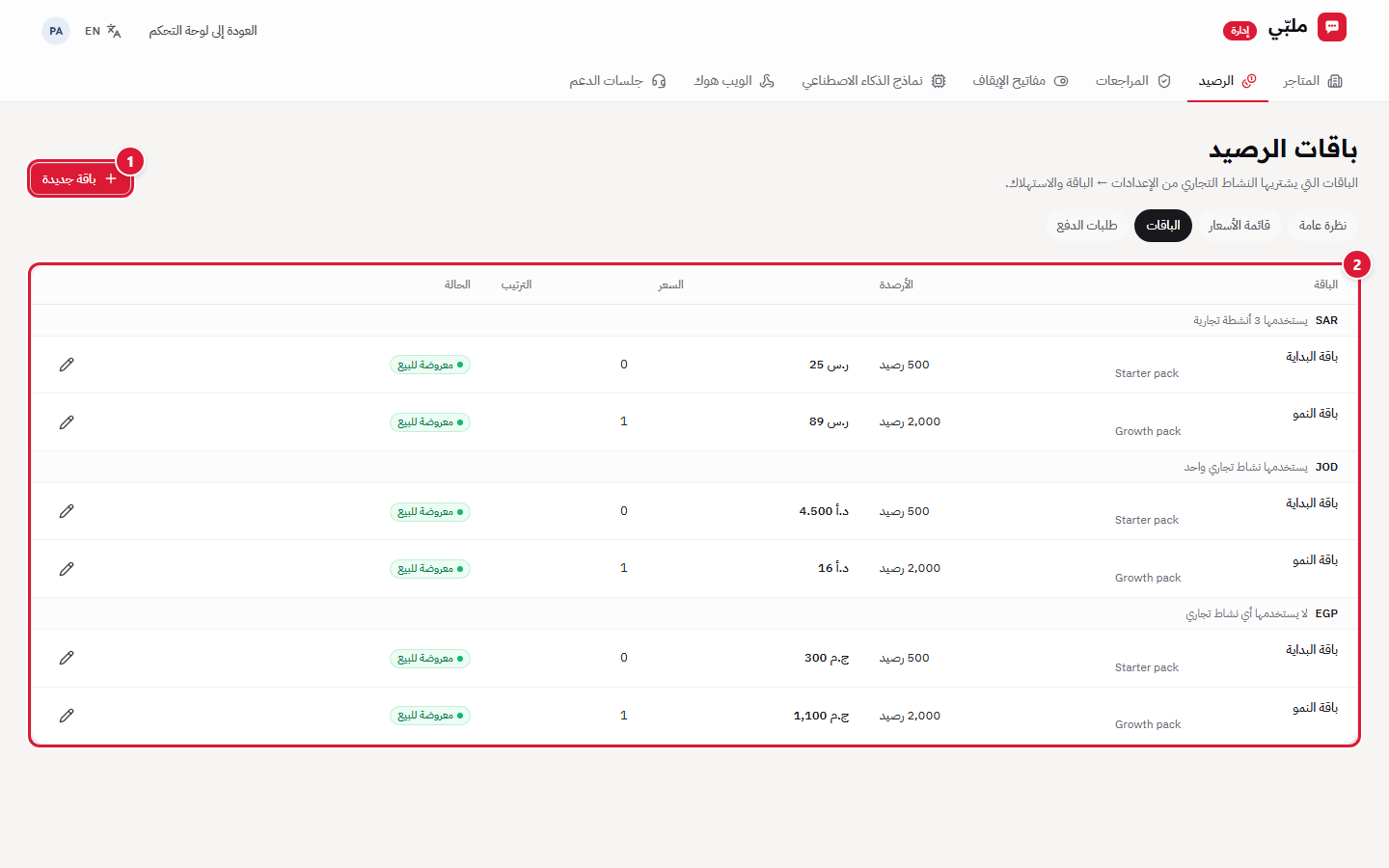Screen dimensions: 1389x868
Task: Open the مفاتيح الإيقاف kill switches tab
Action: pos(1021,81)
